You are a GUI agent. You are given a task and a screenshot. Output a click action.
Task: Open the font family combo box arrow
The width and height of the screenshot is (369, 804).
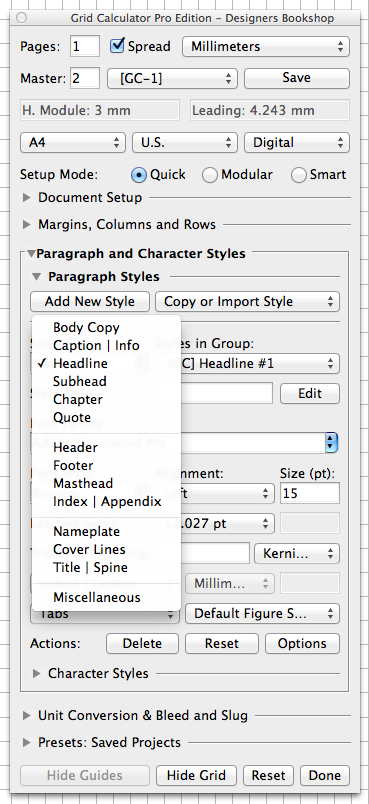coord(332,443)
